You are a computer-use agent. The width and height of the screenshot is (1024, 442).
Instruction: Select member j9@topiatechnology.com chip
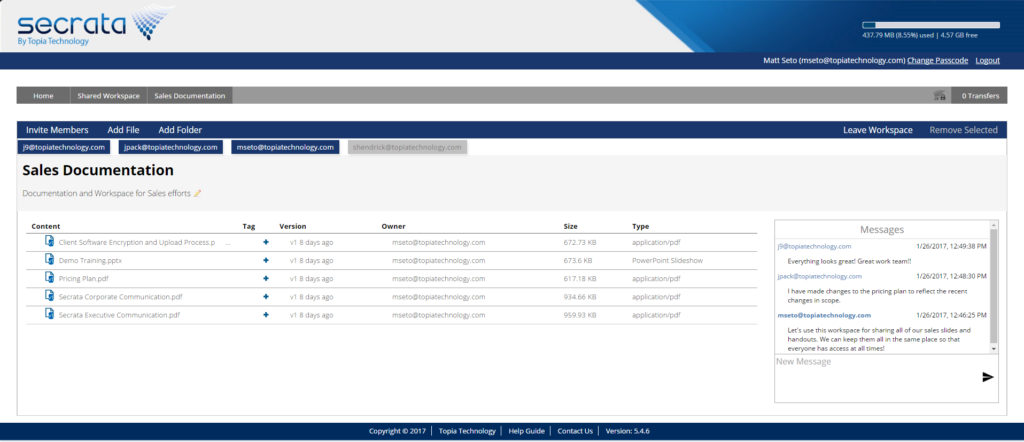63,147
